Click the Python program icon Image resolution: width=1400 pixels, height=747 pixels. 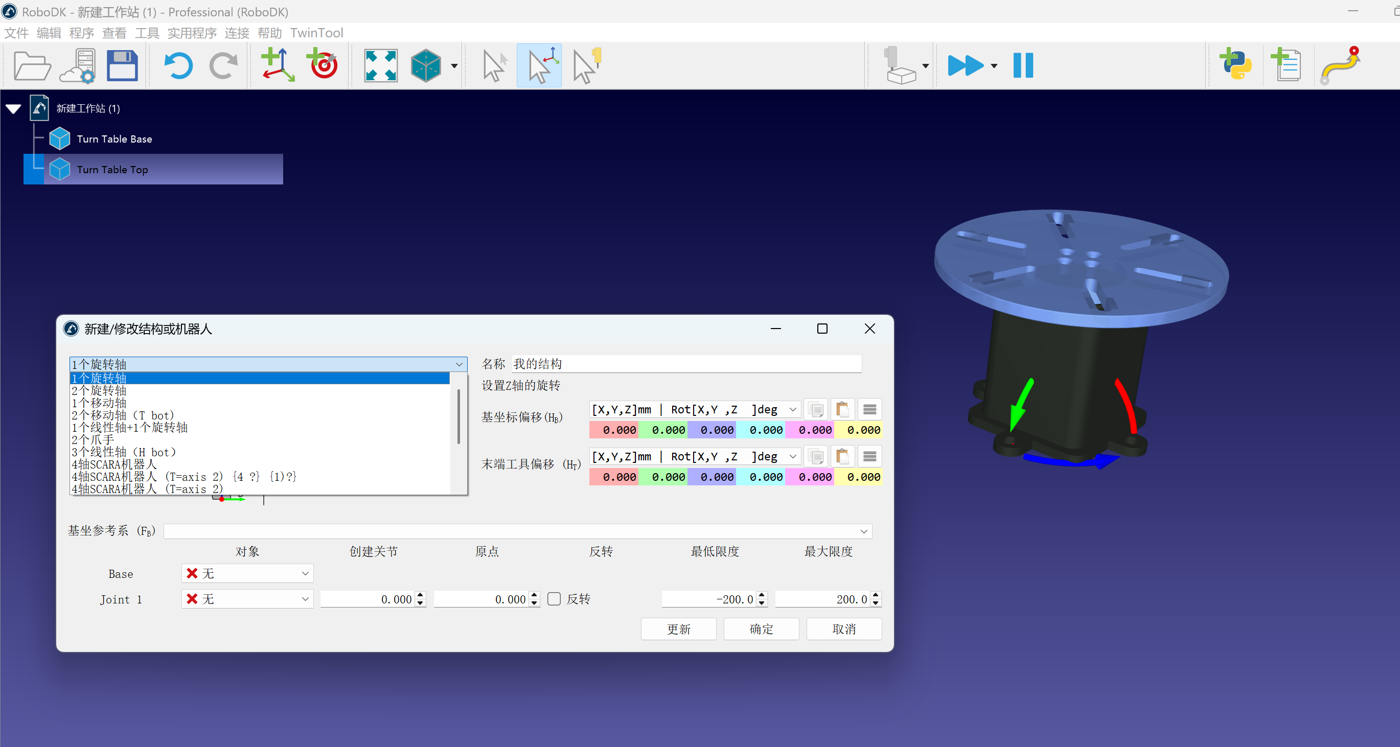1236,66
